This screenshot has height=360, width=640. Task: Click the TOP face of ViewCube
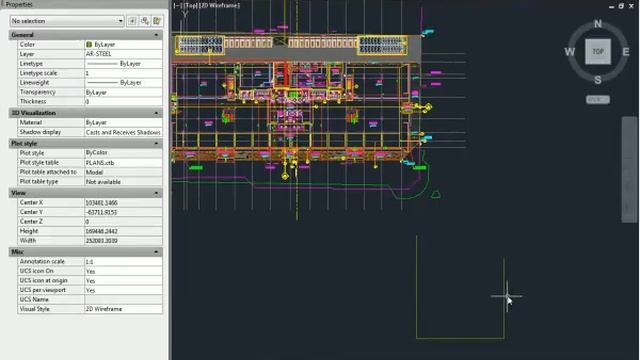pos(598,51)
